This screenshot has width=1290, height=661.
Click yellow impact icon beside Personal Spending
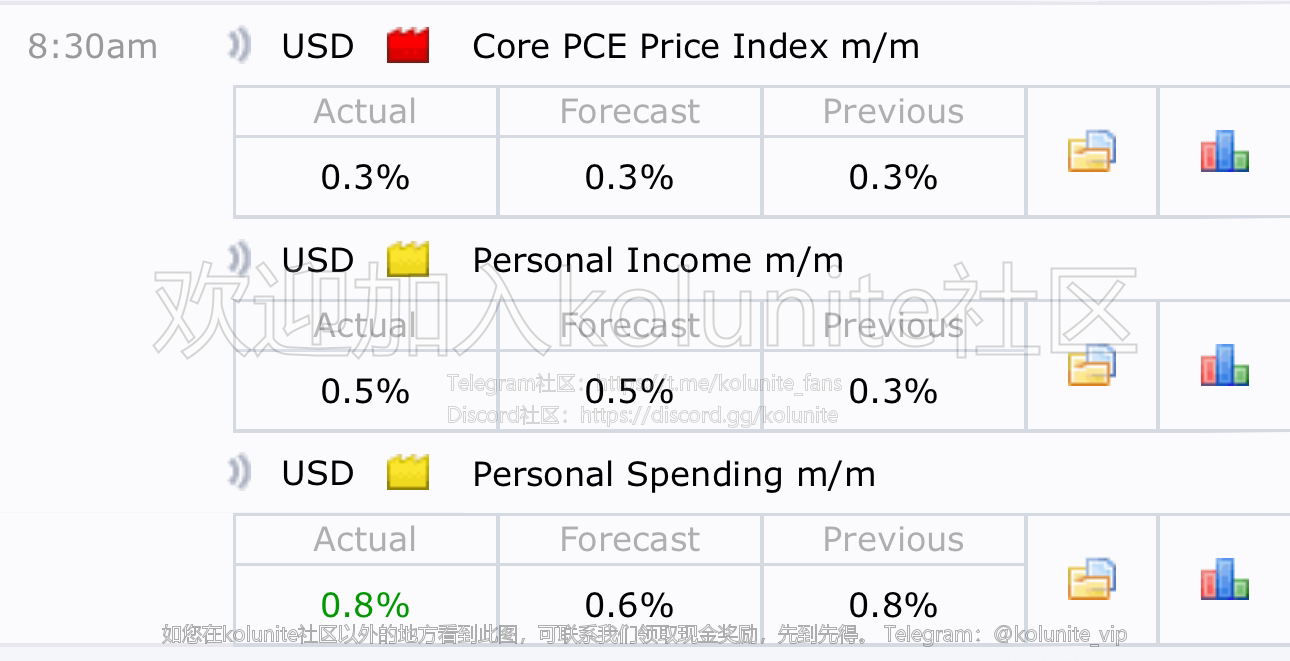[408, 473]
